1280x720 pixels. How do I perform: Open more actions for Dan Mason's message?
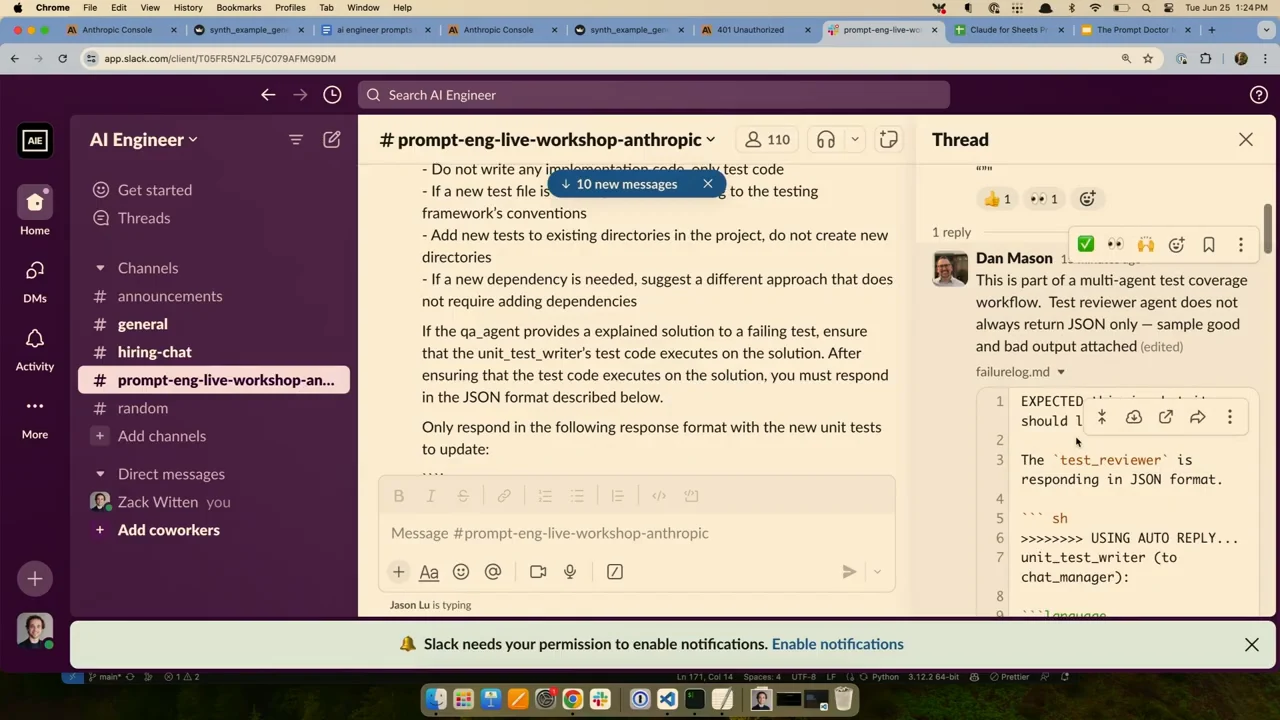click(x=1241, y=245)
